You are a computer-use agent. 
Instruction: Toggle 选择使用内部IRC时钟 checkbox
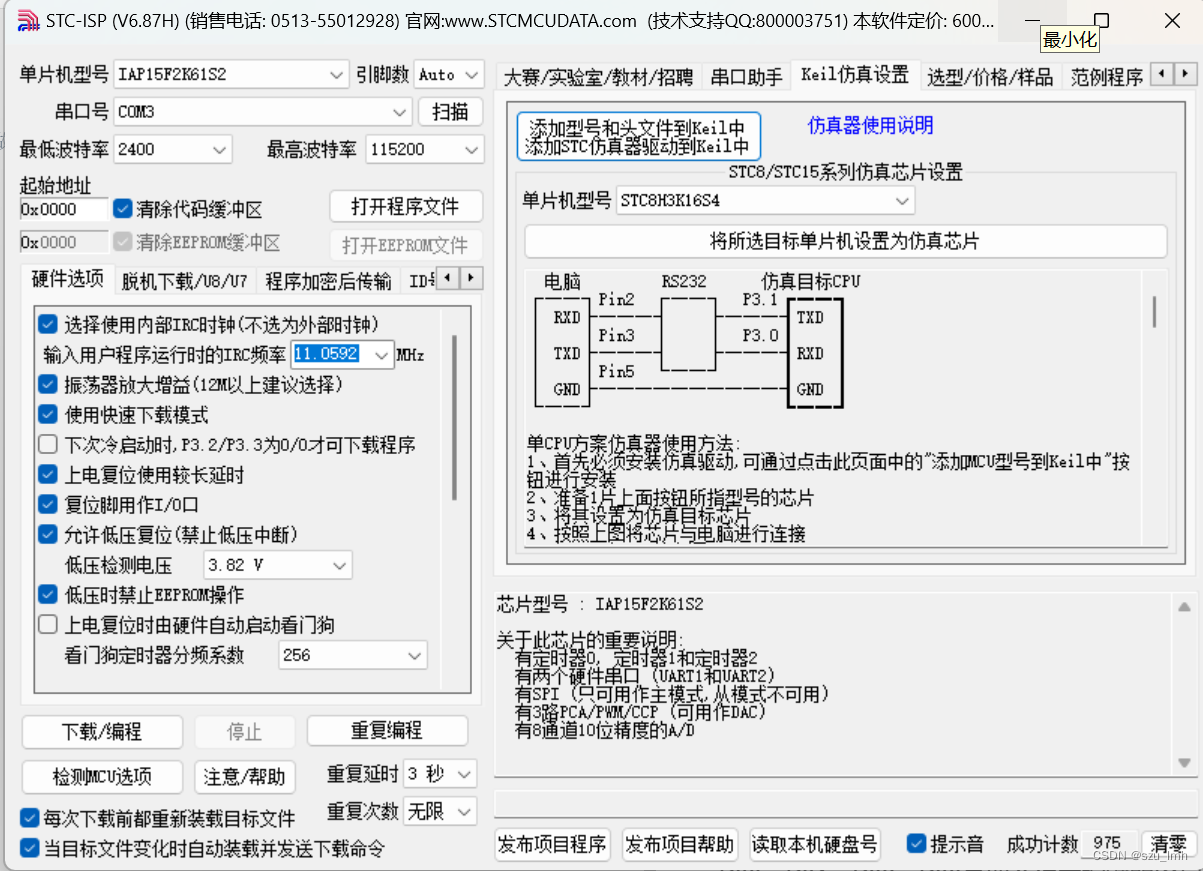[48, 324]
